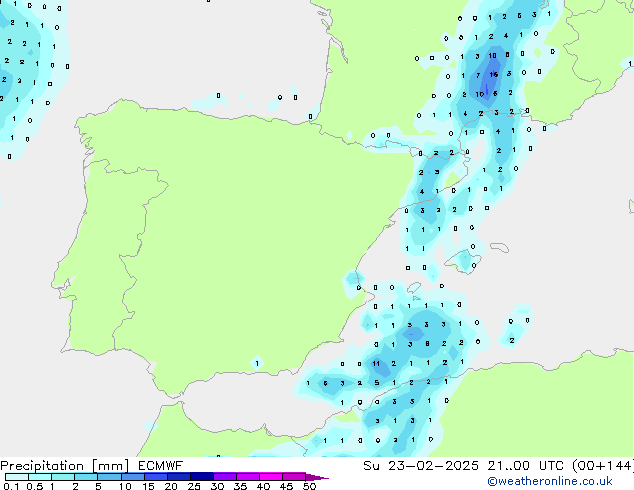Click the '11' precipitation value near Algeria's coast

click(376, 363)
